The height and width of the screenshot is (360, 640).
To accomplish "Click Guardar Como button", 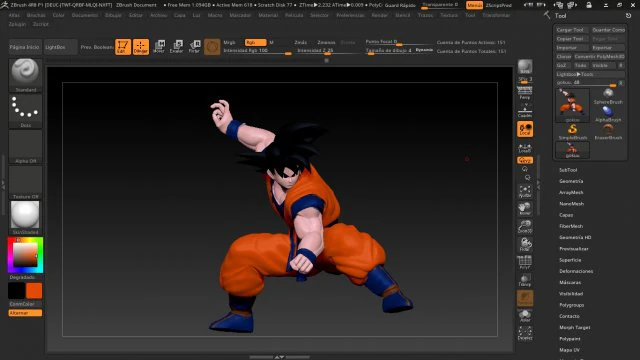I will click(x=608, y=30).
